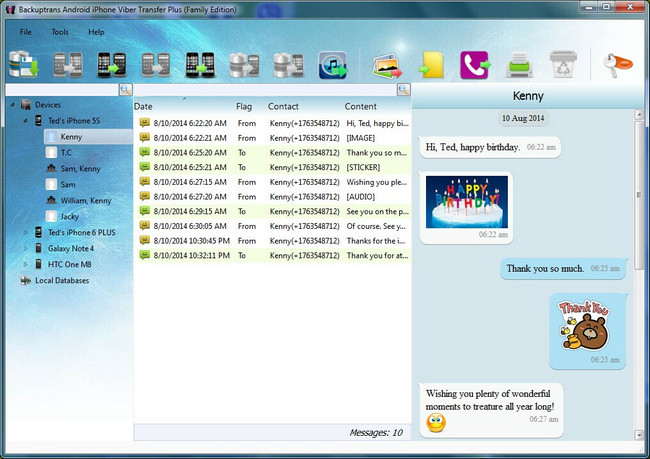Click the purple Viber phone icon
The width and height of the screenshot is (650, 459).
pyautogui.click(x=473, y=66)
